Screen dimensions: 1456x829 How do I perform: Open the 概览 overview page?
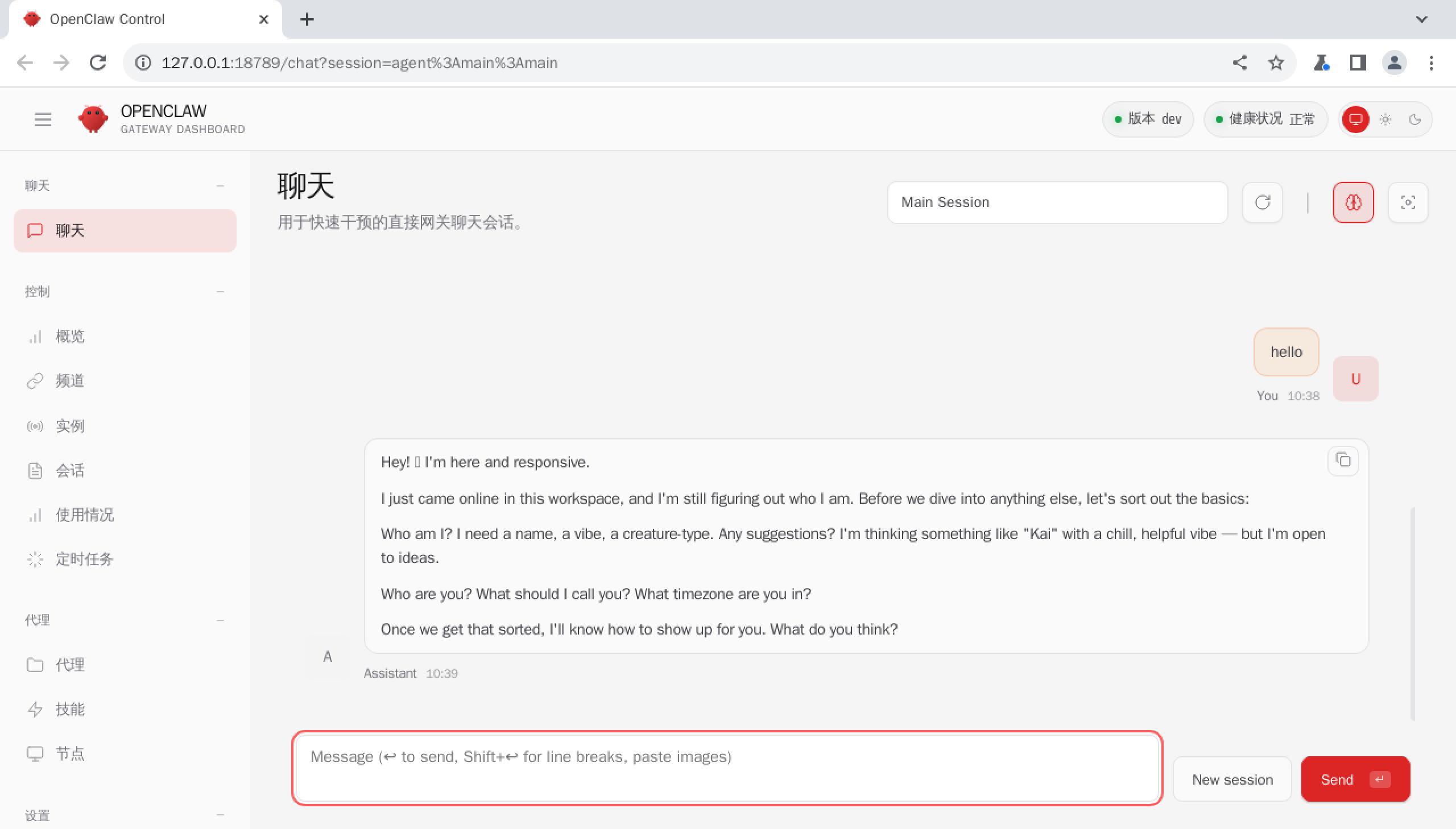125,337
